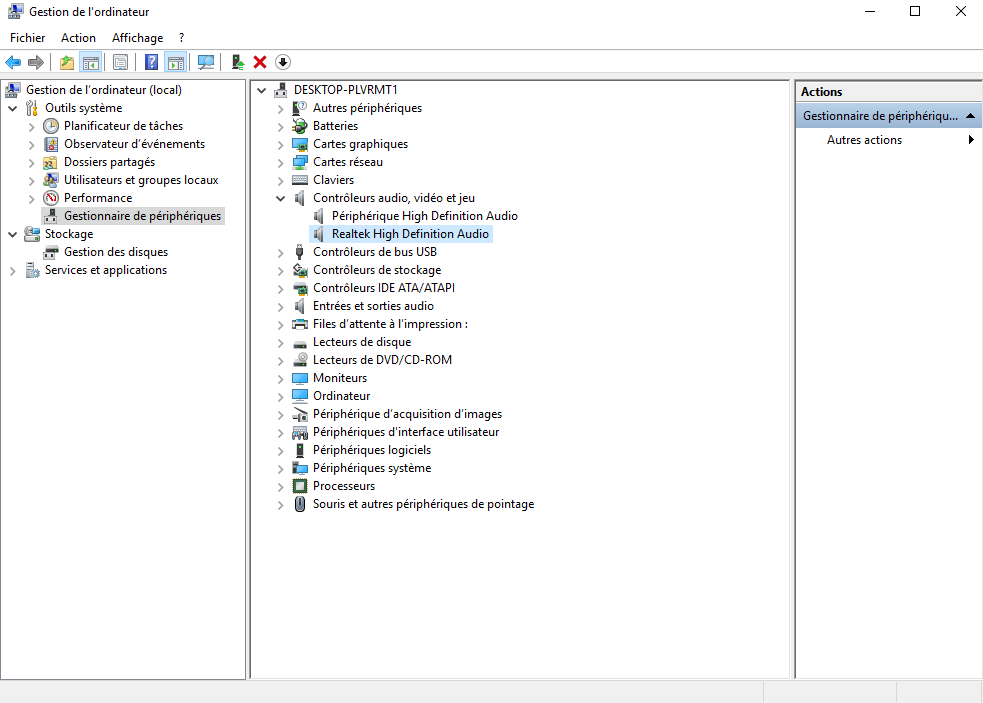This screenshot has width=983, height=703.
Task: Open the Affichage menu
Action: pyautogui.click(x=137, y=38)
